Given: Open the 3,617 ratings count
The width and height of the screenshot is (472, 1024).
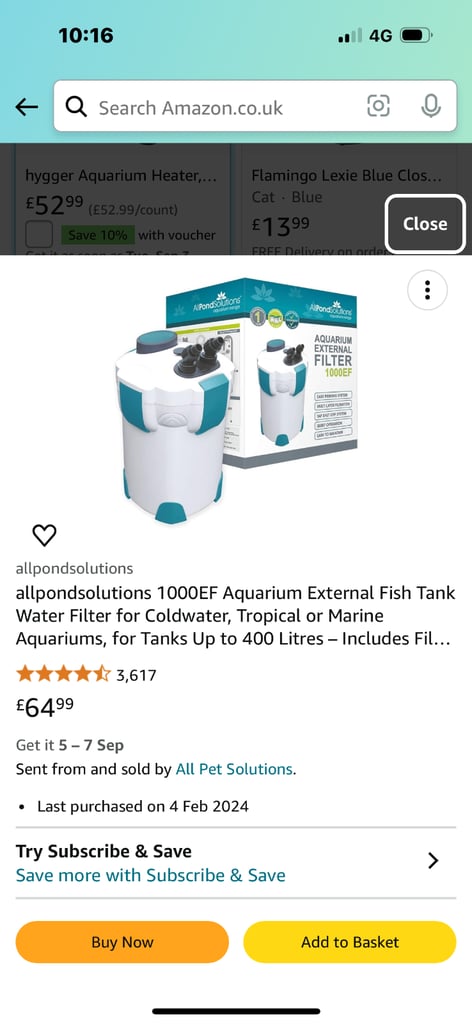Looking at the screenshot, I should 136,675.
